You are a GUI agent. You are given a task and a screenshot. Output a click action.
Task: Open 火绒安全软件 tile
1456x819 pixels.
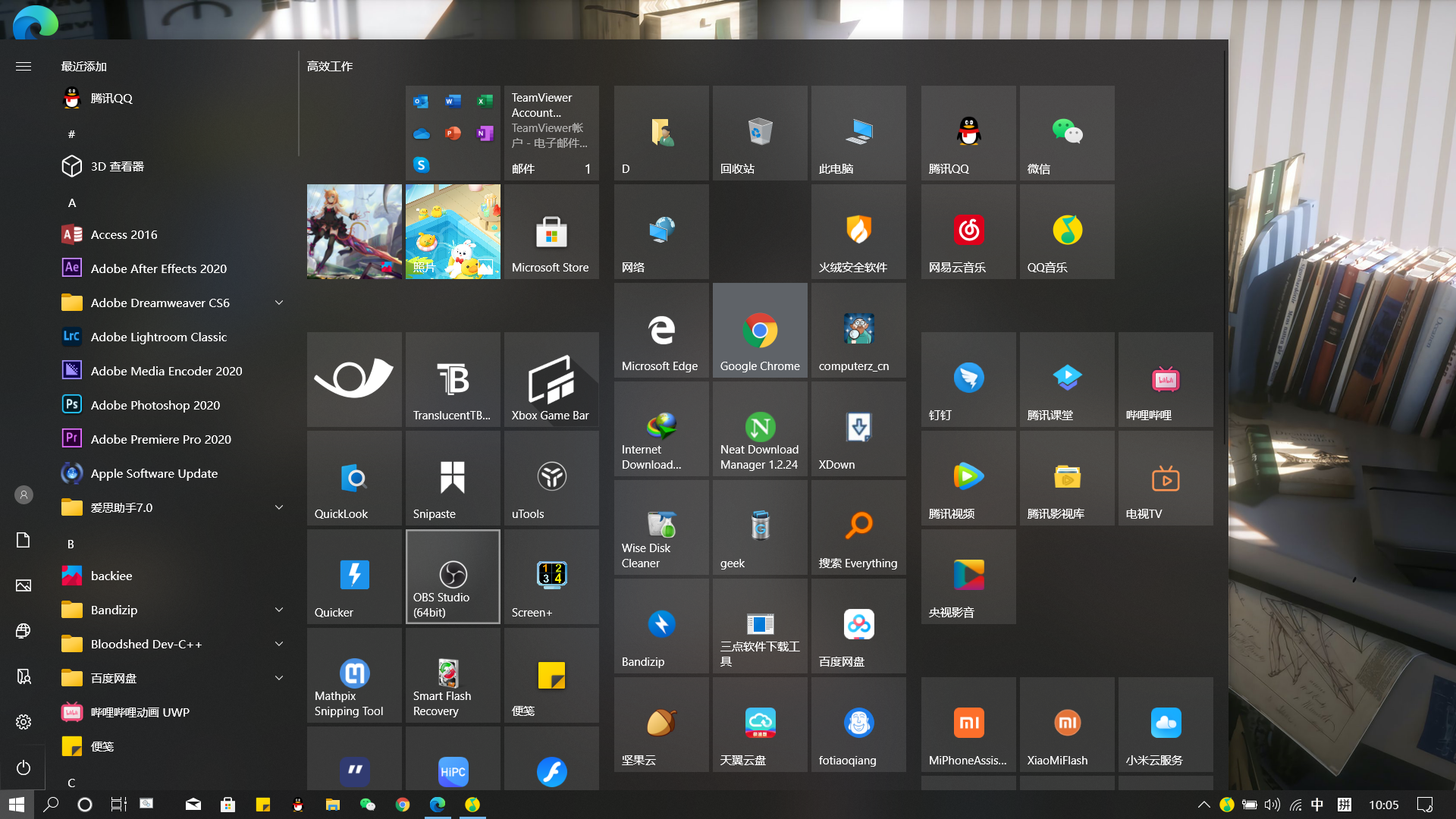(x=858, y=231)
